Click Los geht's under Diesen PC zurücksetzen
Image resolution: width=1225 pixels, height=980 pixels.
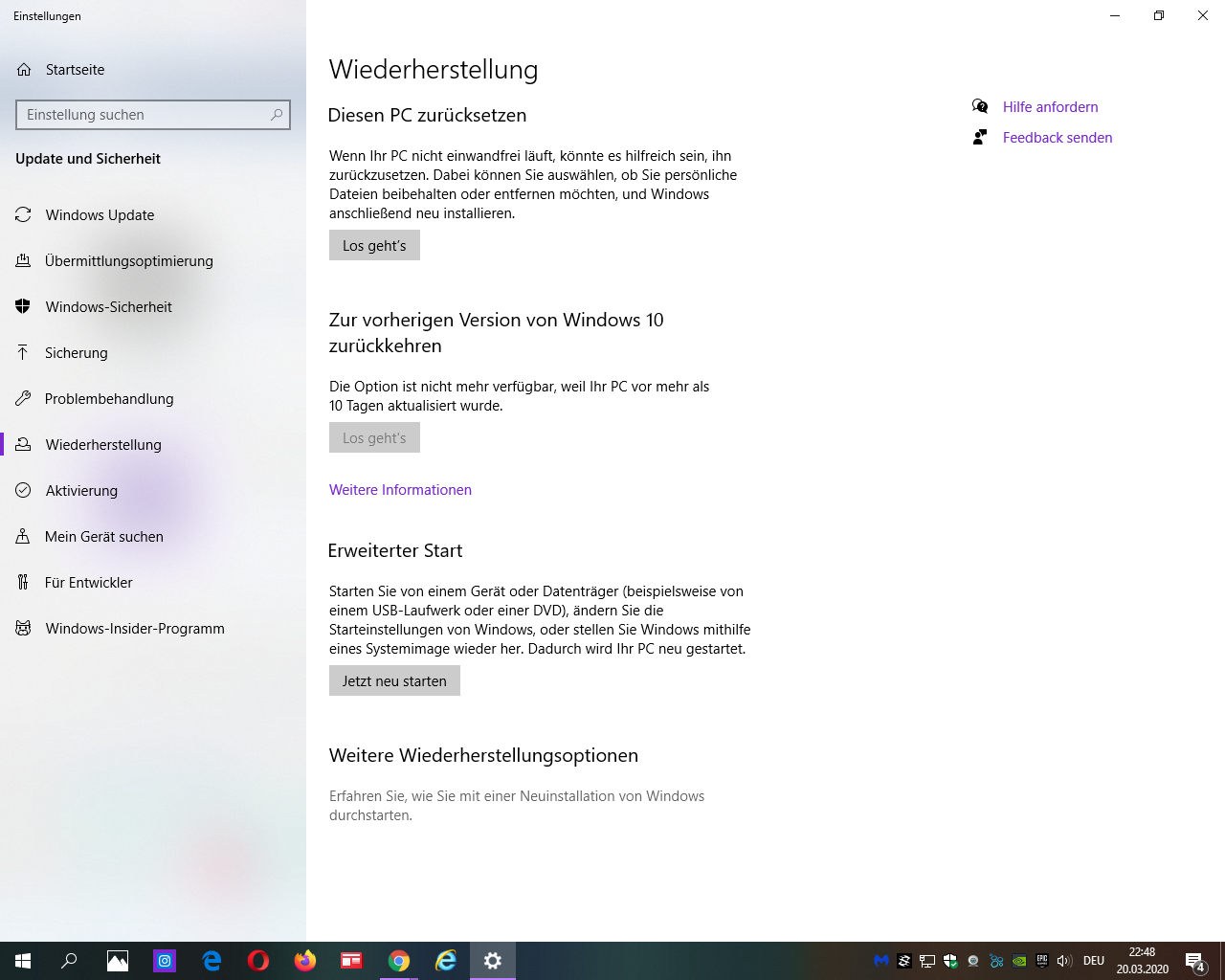374,245
